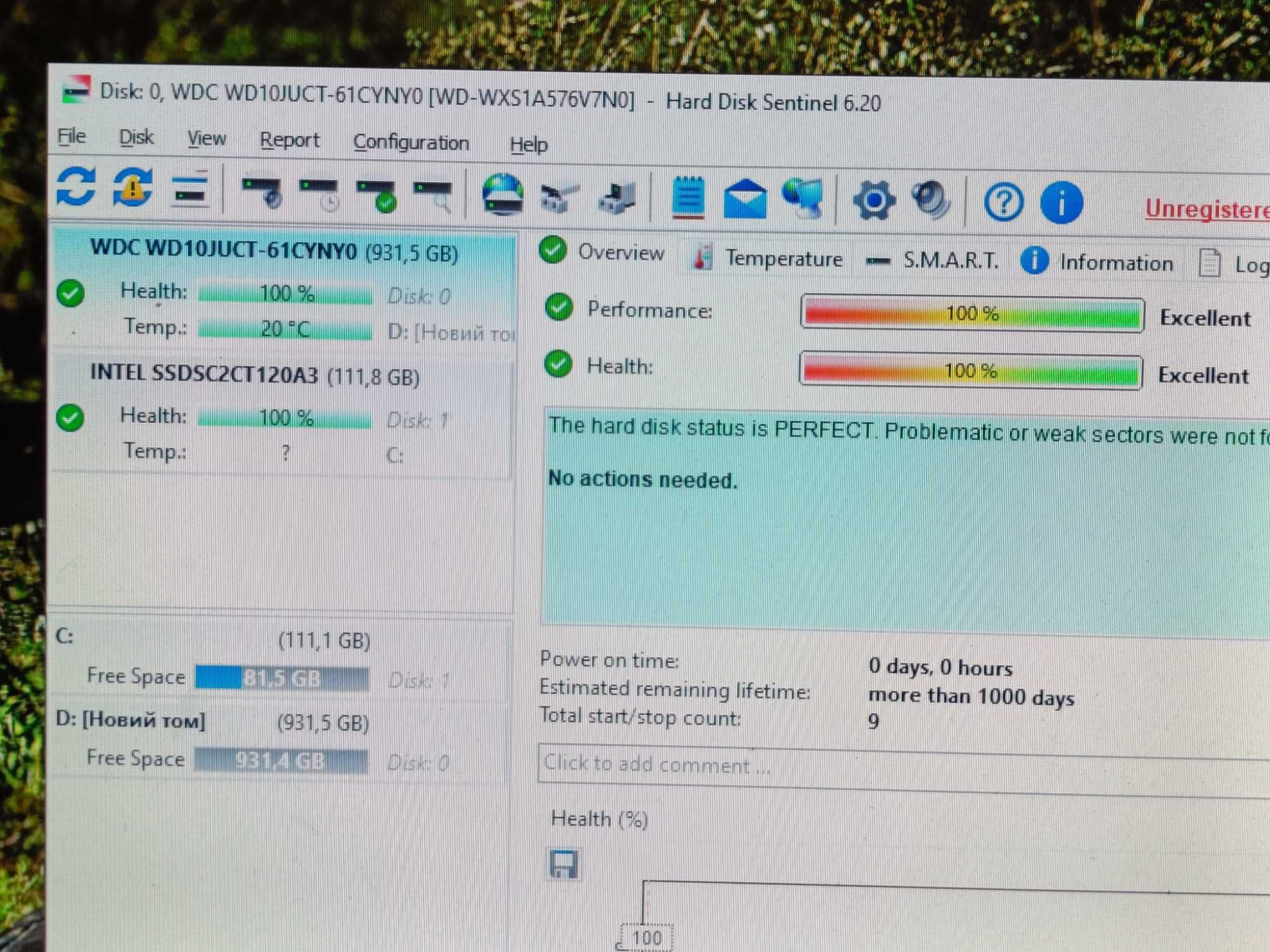
Task: Click the satellite toolbar icon
Action: (559, 198)
